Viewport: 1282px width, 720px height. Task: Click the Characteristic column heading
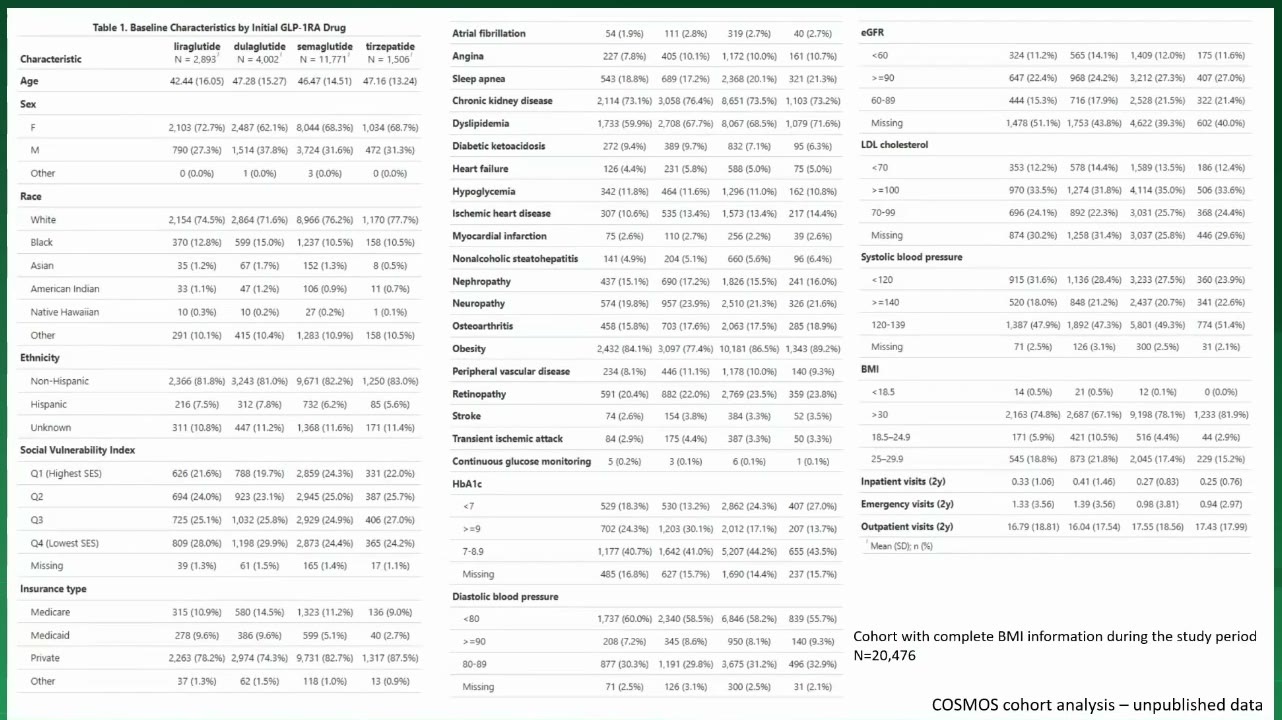pos(51,59)
